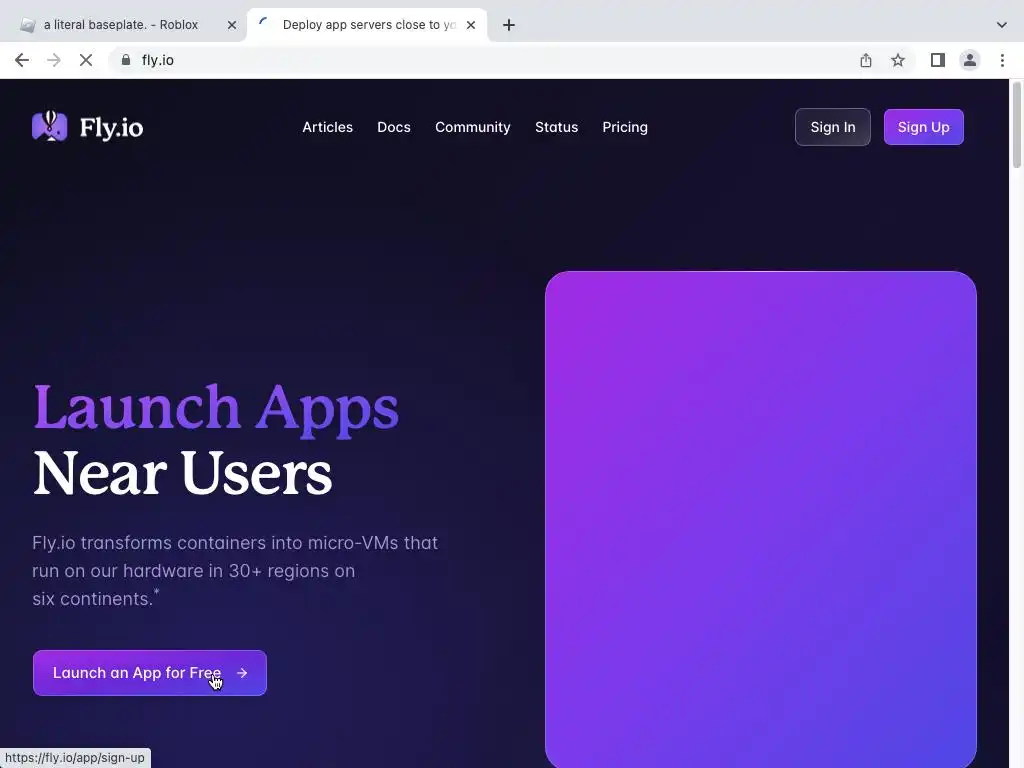Toggle the browser side panel icon
Image resolution: width=1024 pixels, height=768 pixels.
[x=938, y=60]
